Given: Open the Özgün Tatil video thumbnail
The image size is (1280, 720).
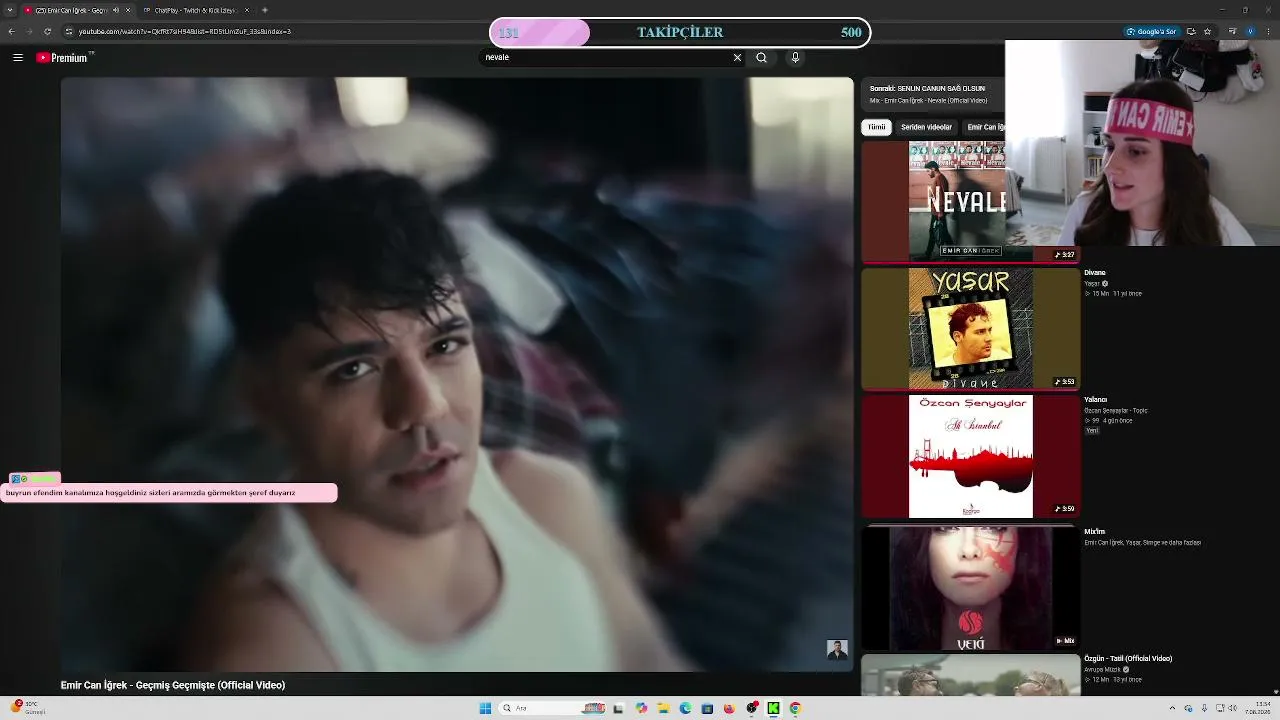Looking at the screenshot, I should (971, 675).
